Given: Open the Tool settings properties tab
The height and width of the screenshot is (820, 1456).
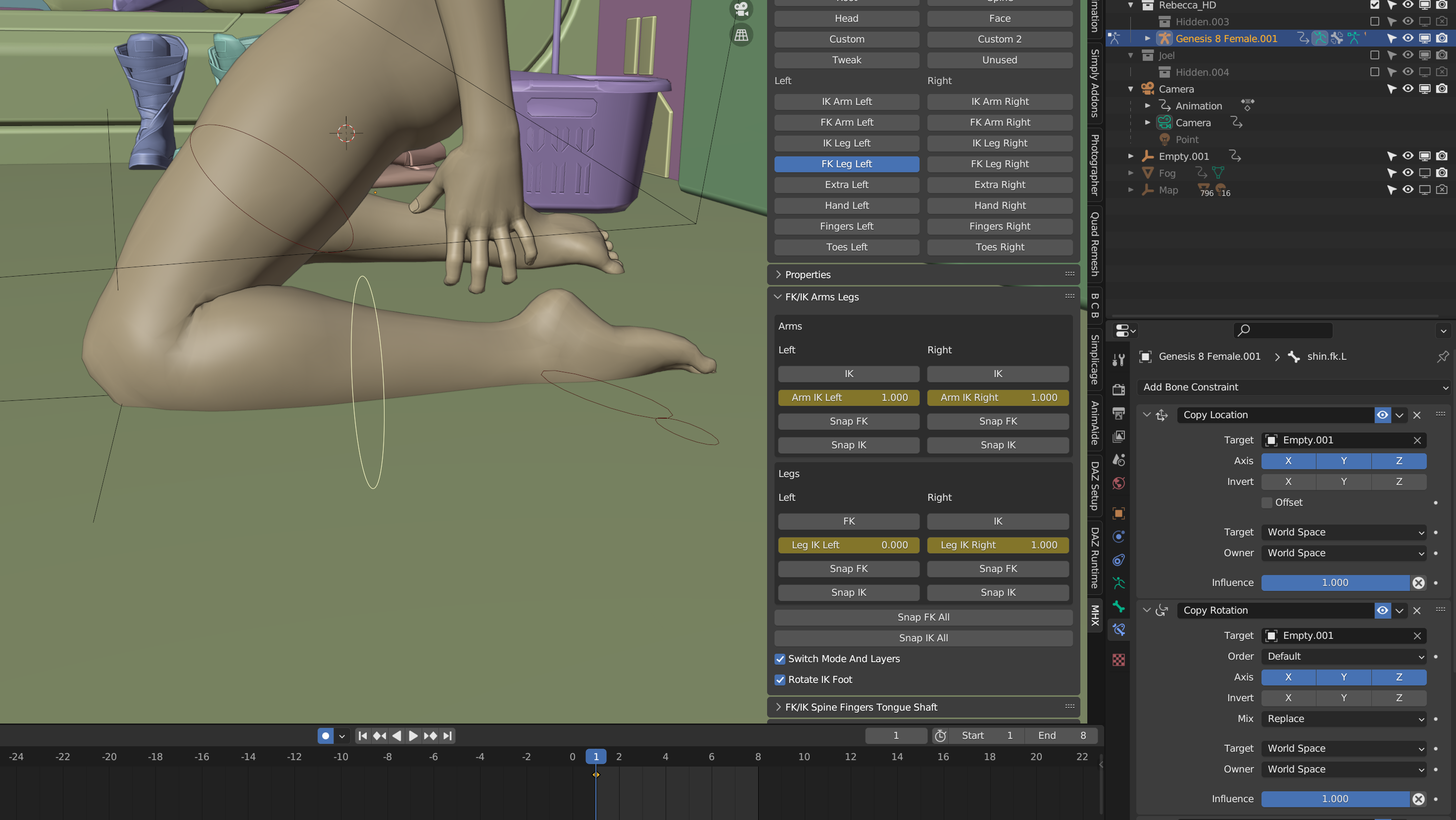Looking at the screenshot, I should [1118, 359].
